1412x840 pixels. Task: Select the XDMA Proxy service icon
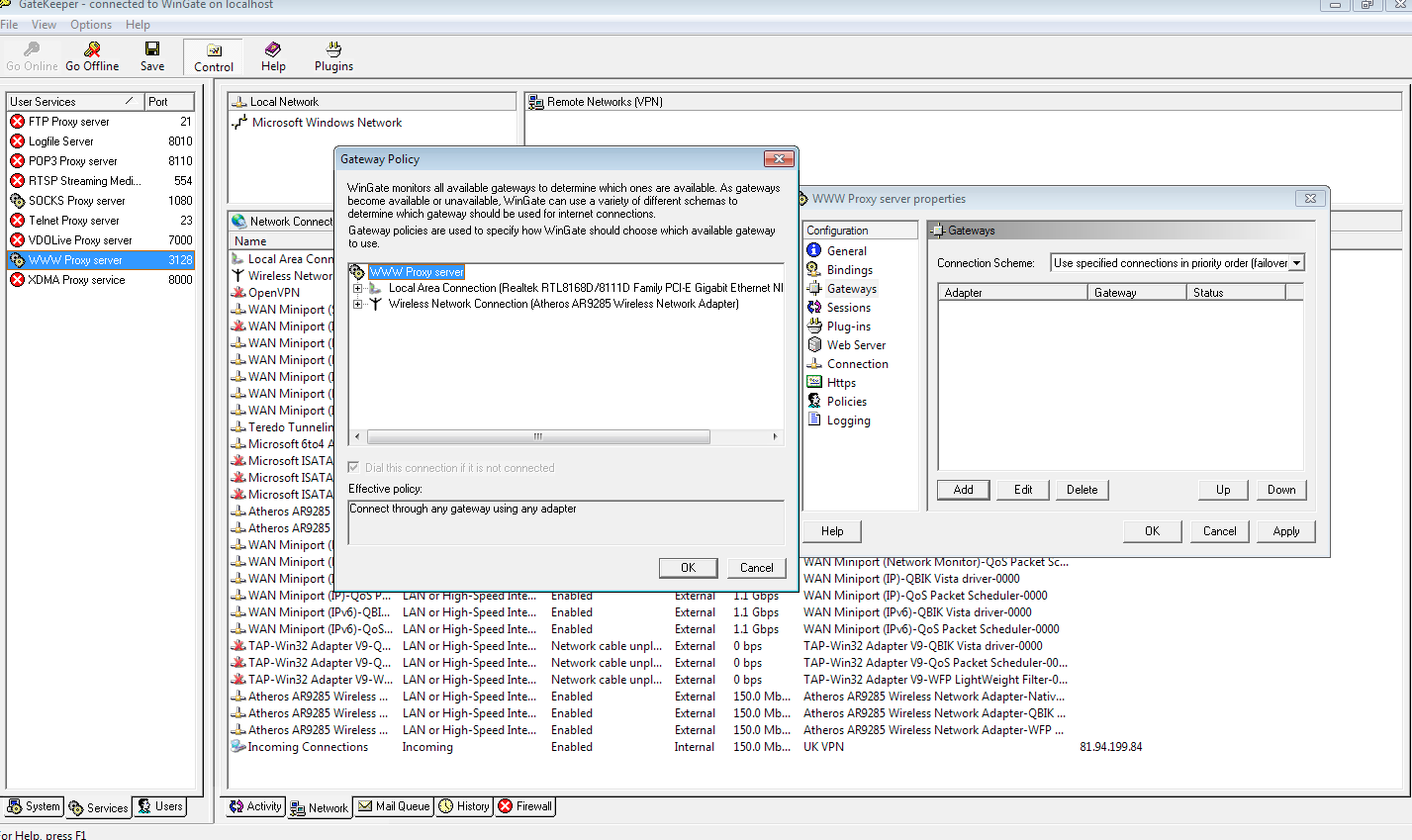tap(17, 280)
